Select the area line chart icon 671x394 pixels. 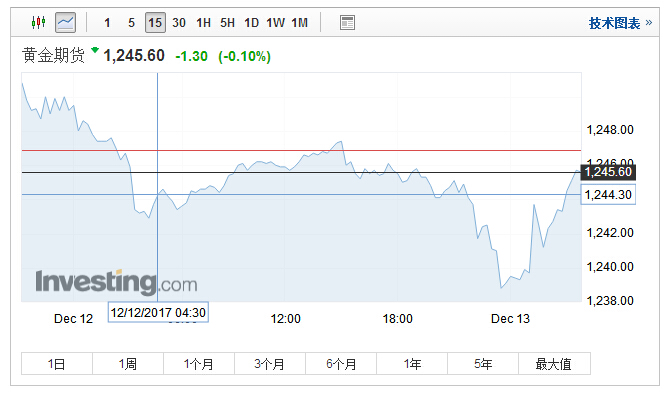click(x=65, y=23)
